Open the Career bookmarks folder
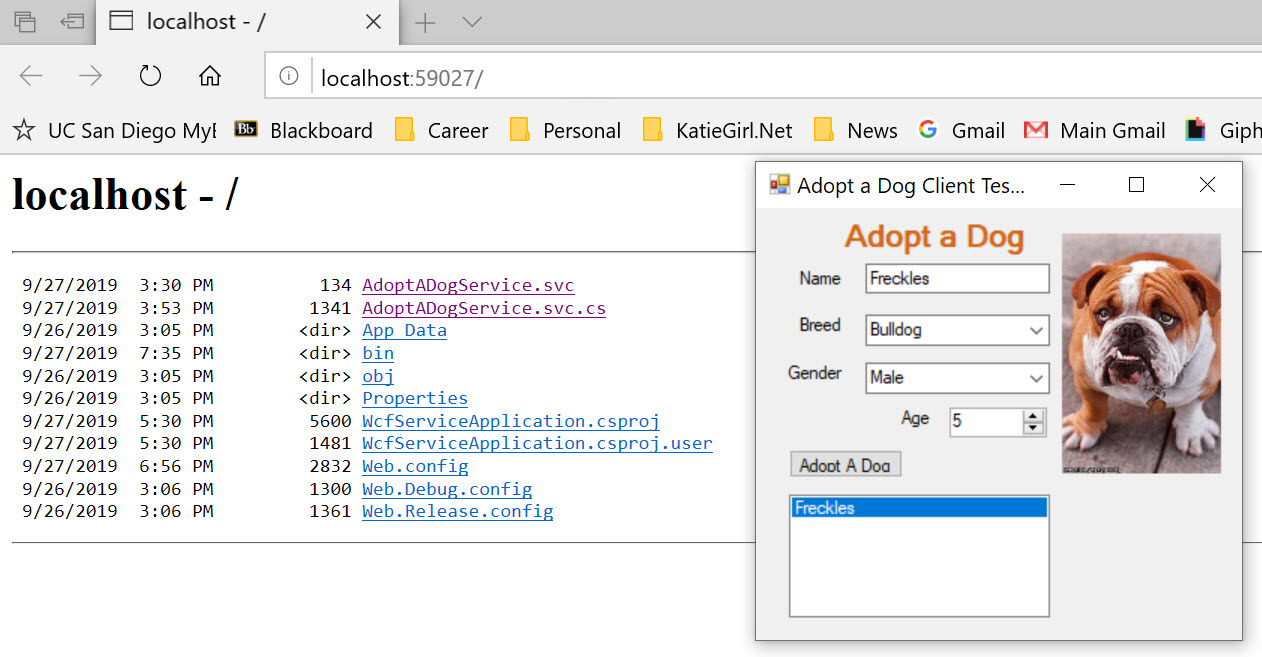This screenshot has width=1262, height=657. click(x=441, y=130)
